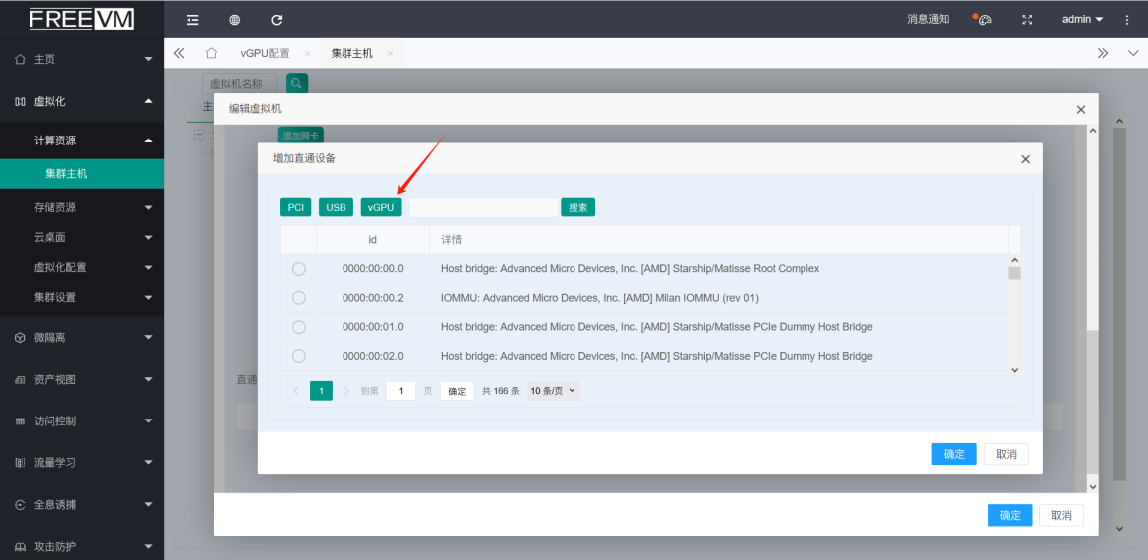This screenshot has height=560, width=1148.
Task: Close the 增加直通设备 dialog
Action: coord(1025,159)
